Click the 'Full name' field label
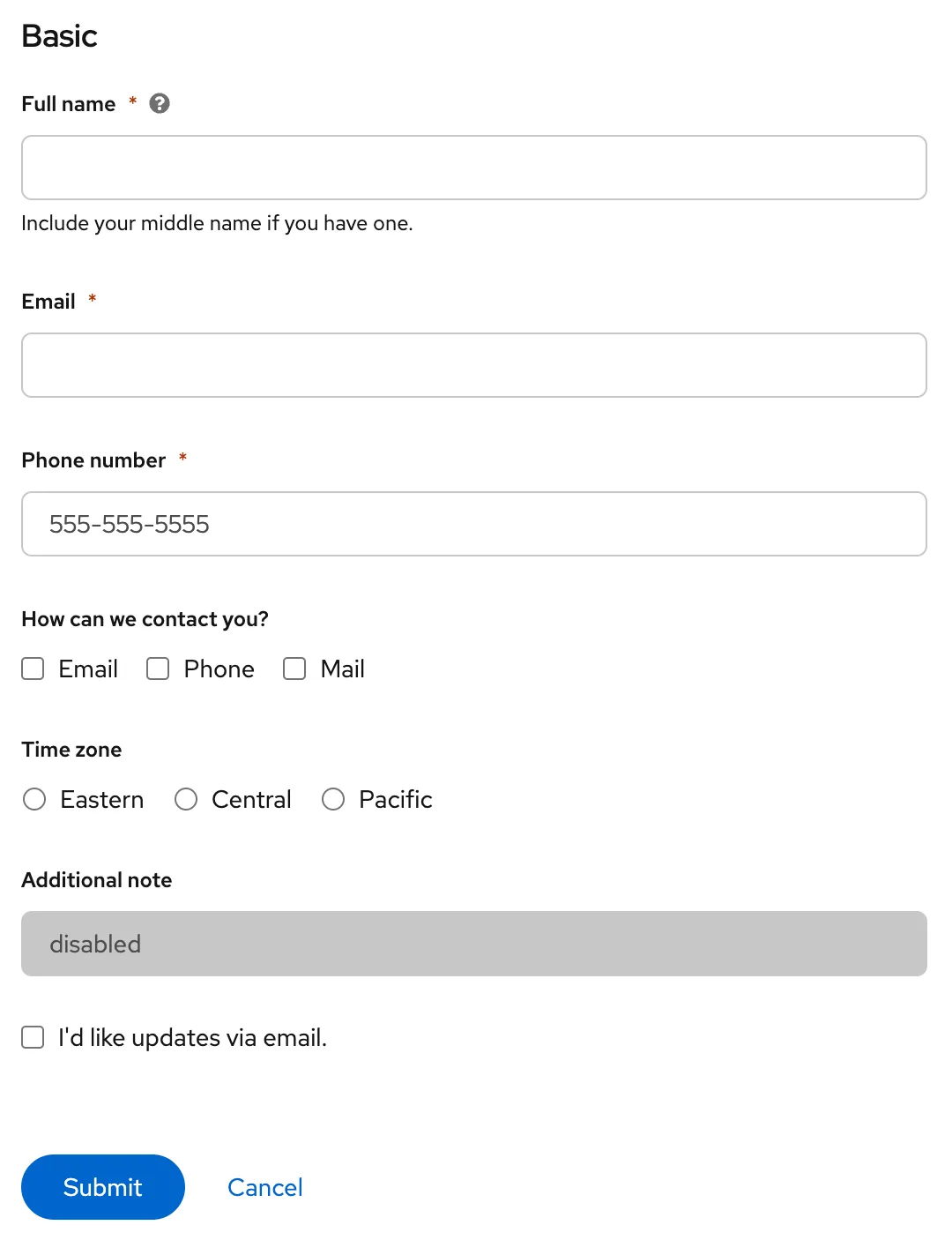 click(69, 104)
